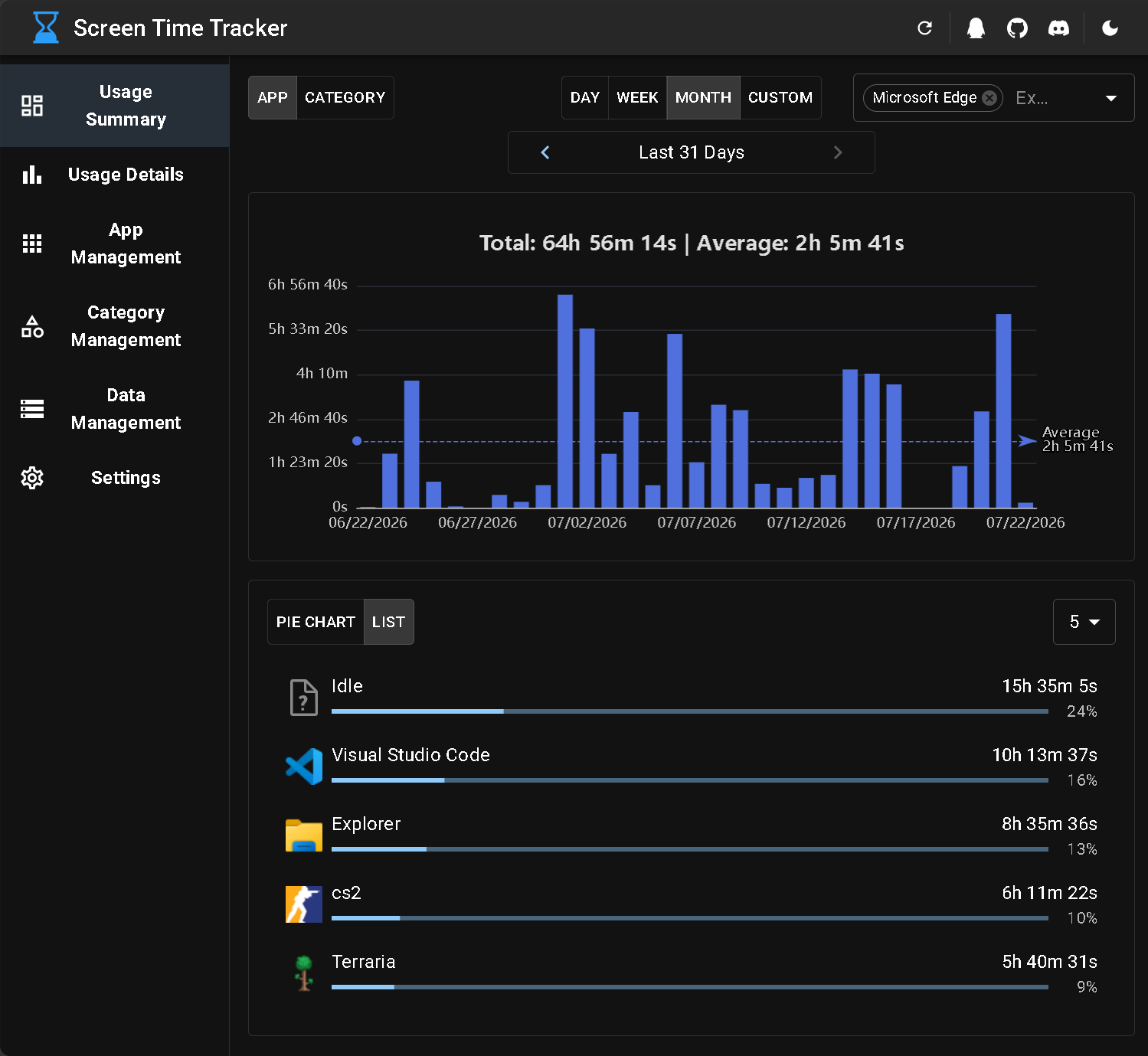This screenshot has height=1056, width=1148.
Task: Select the CUSTOM time range
Action: pyautogui.click(x=780, y=97)
